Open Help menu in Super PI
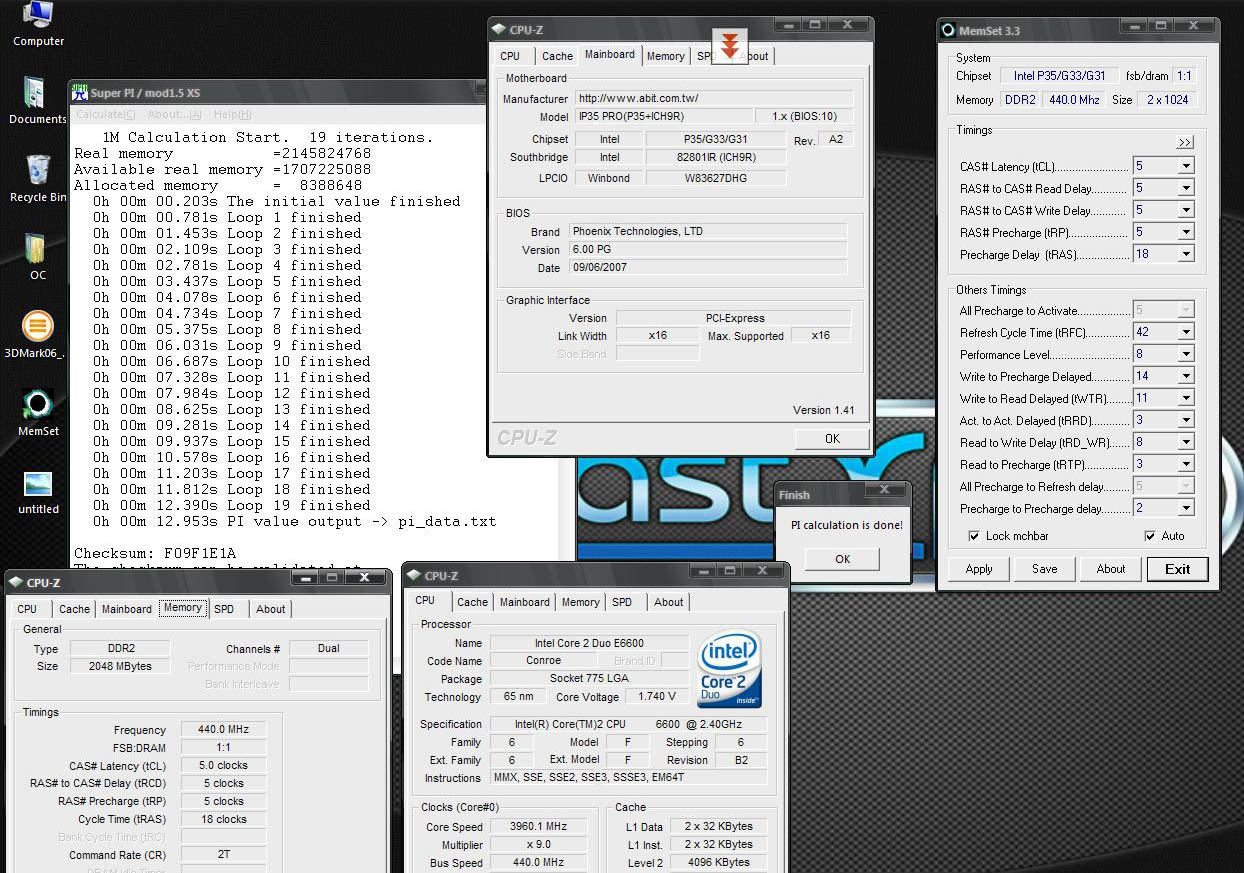The image size is (1244, 873). [231, 114]
